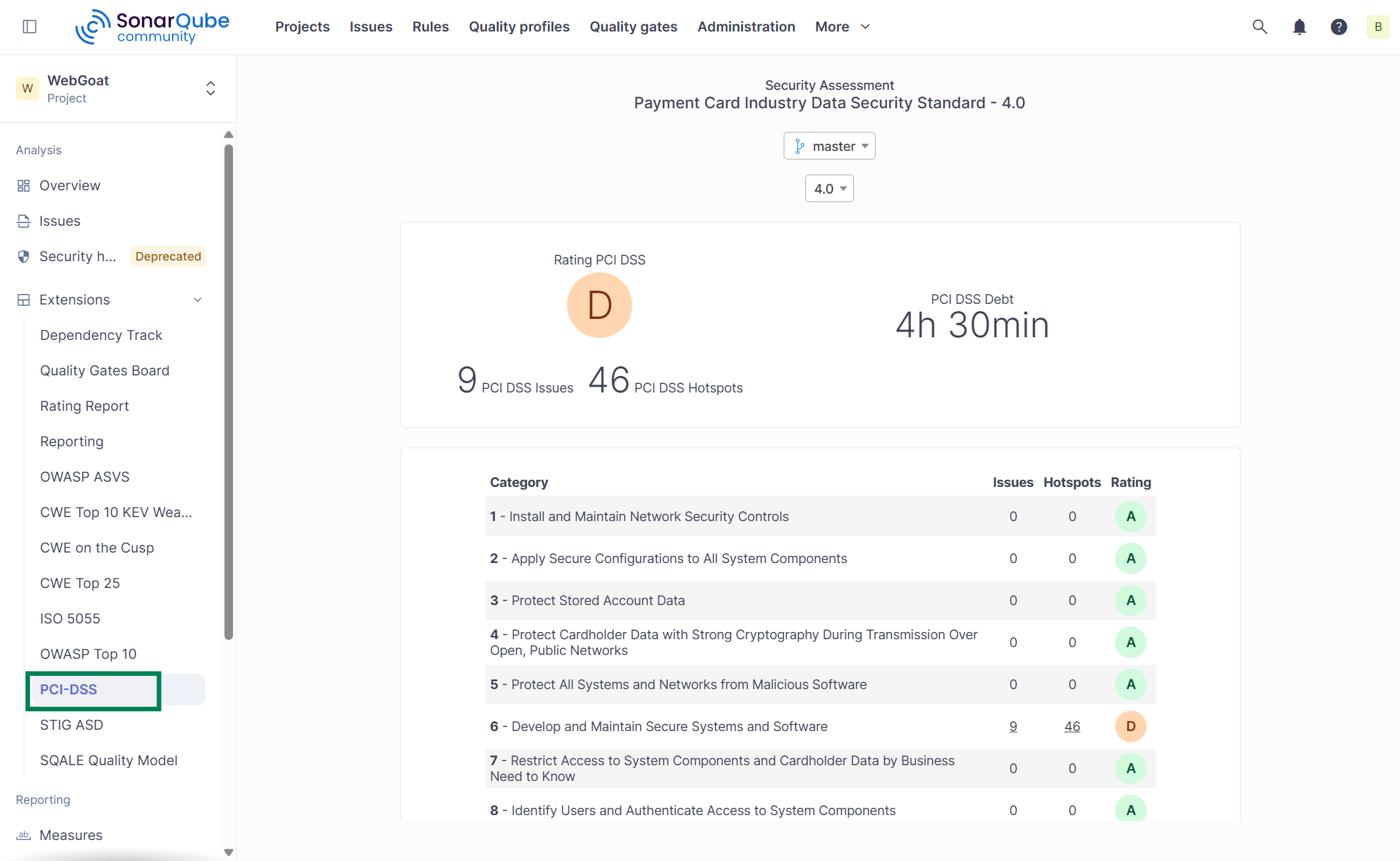The width and height of the screenshot is (1400, 861).
Task: Click the Measures icon in sidebar
Action: tap(24, 835)
